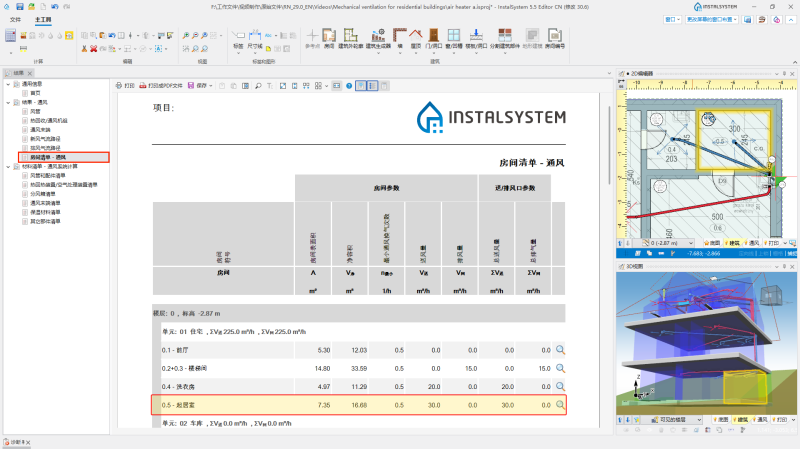Locate room 0.2+0.3 - 楼梯间 with its magnifier

point(560,368)
